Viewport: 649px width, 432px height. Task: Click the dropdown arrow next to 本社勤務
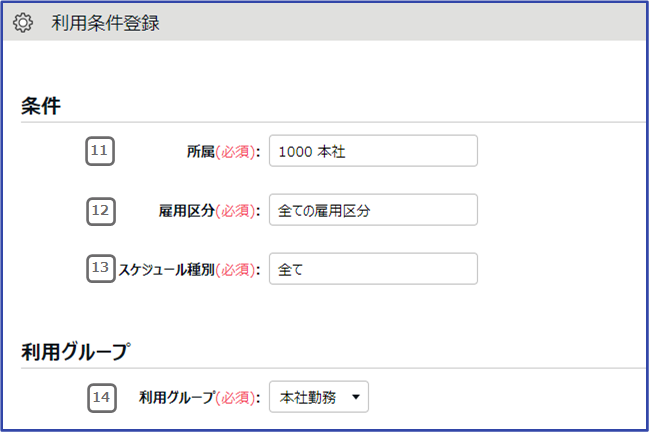tap(355, 397)
